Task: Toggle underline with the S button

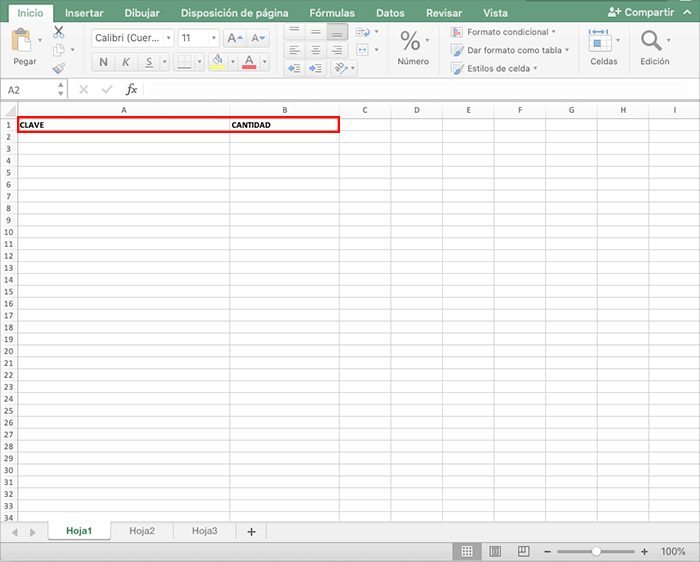Action: (x=149, y=62)
